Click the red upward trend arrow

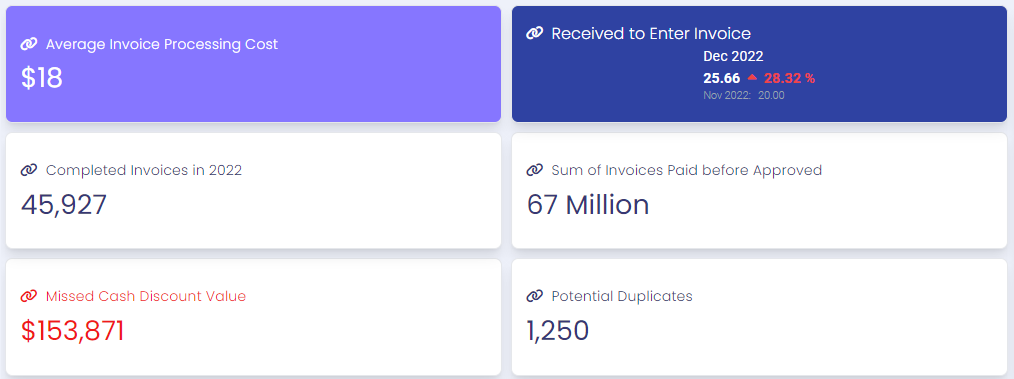(752, 77)
